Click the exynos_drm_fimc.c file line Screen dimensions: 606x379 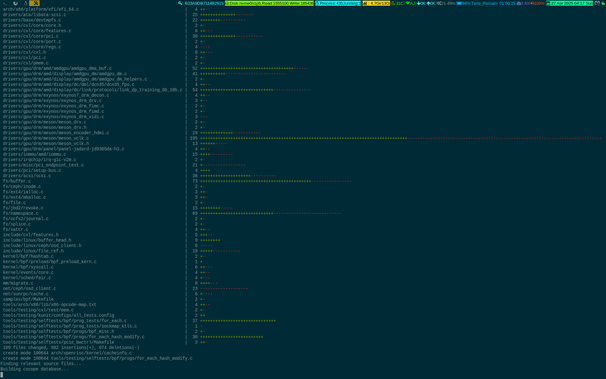(53, 106)
